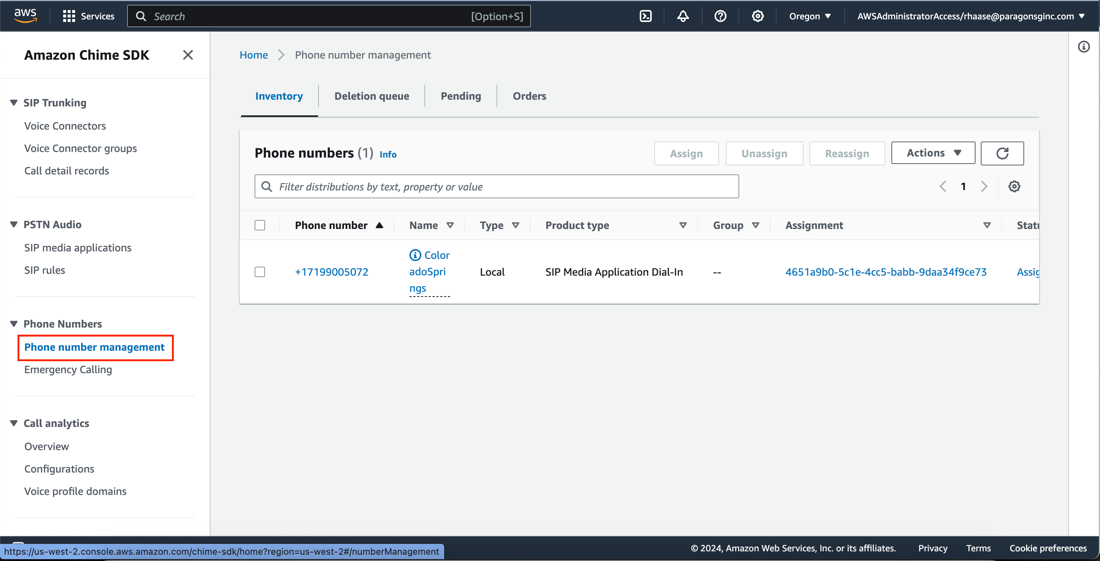
Task: Open the Privacy footer link
Action: (x=933, y=548)
